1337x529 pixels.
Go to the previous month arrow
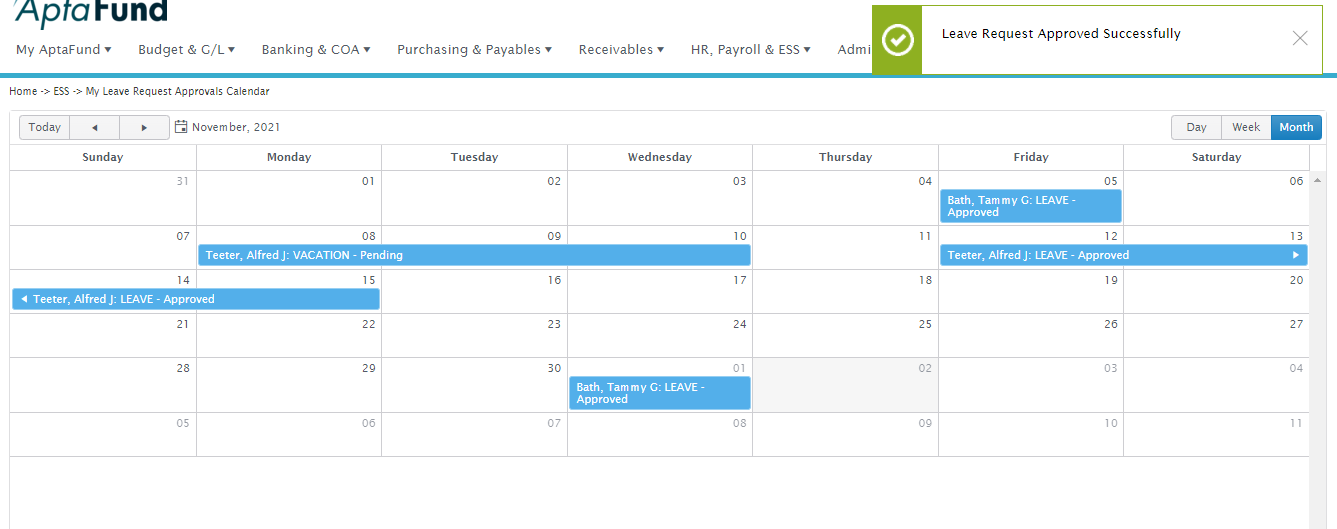pyautogui.click(x=95, y=127)
